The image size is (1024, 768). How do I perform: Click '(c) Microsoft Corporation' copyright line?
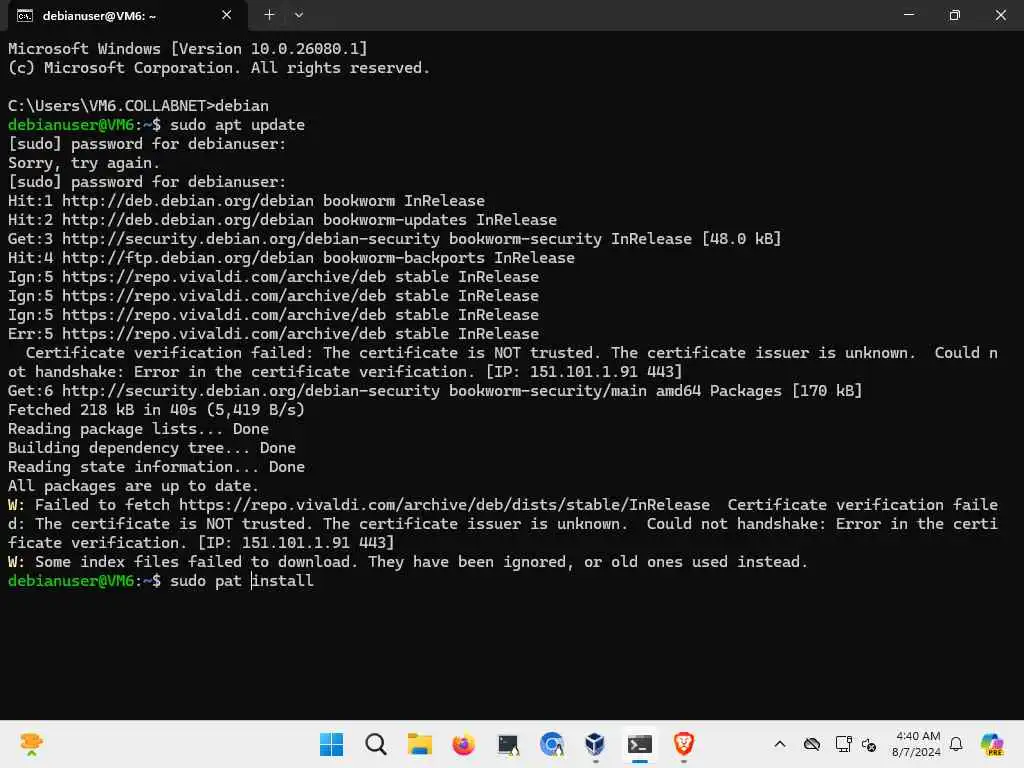point(219,68)
